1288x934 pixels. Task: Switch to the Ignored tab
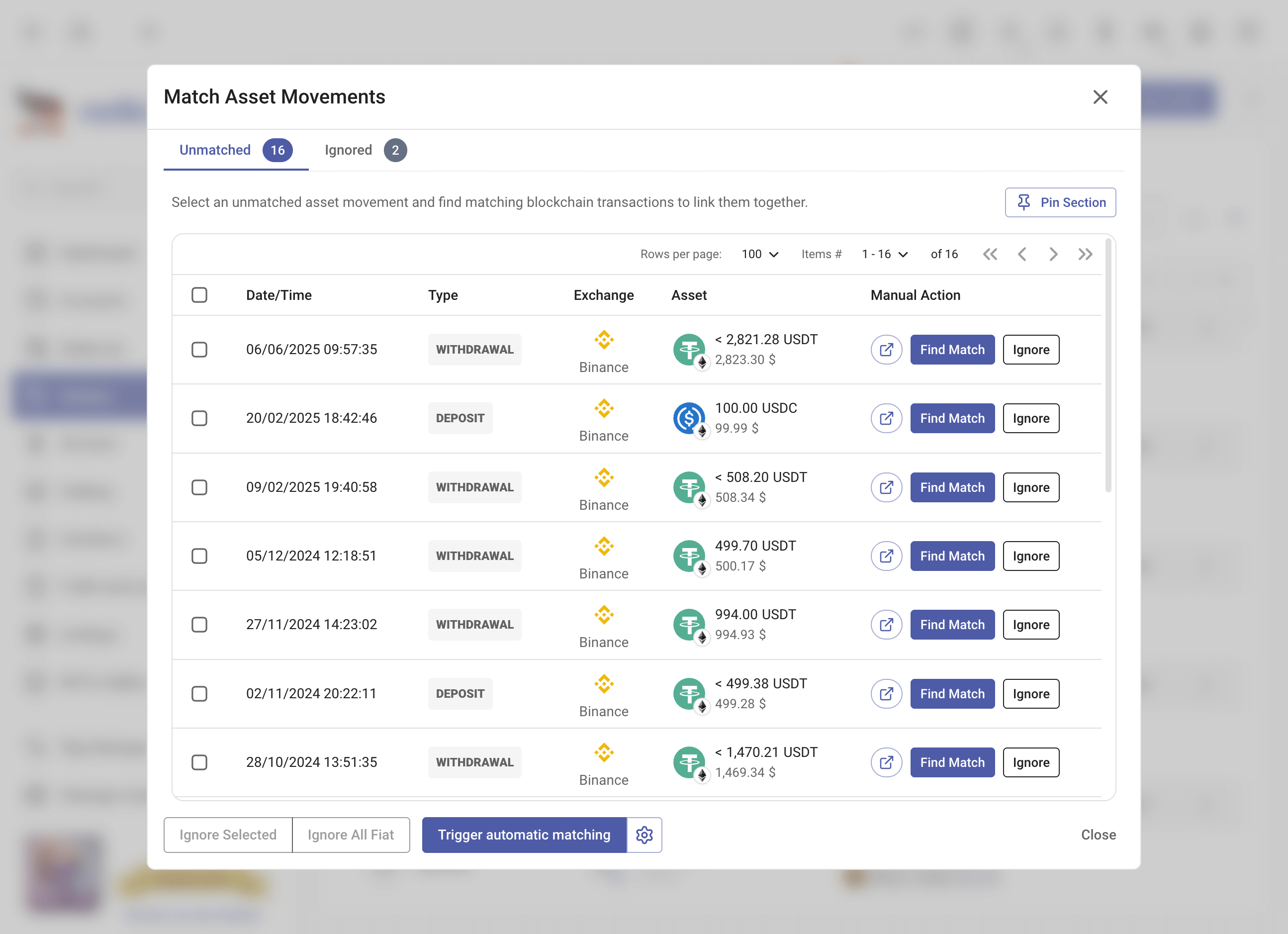pyautogui.click(x=348, y=150)
